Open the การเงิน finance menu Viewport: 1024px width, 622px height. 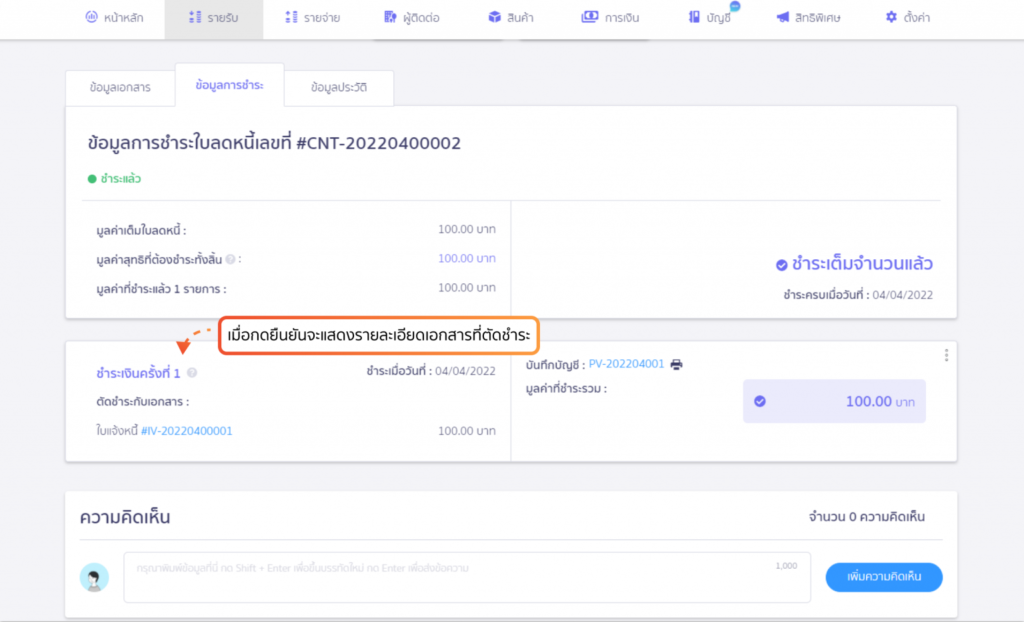click(610, 18)
